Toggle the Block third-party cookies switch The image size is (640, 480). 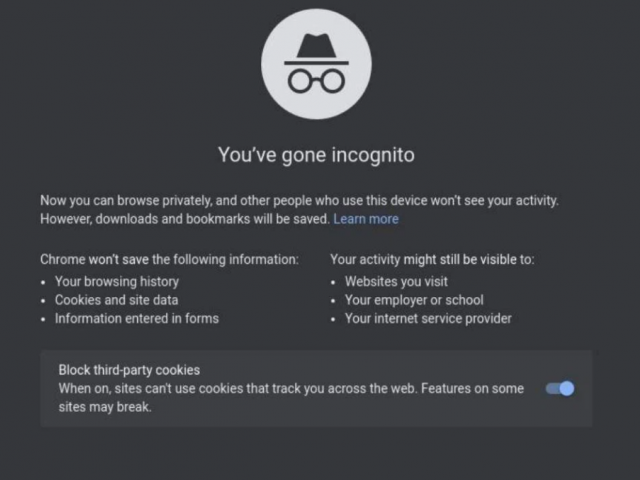[560, 389]
